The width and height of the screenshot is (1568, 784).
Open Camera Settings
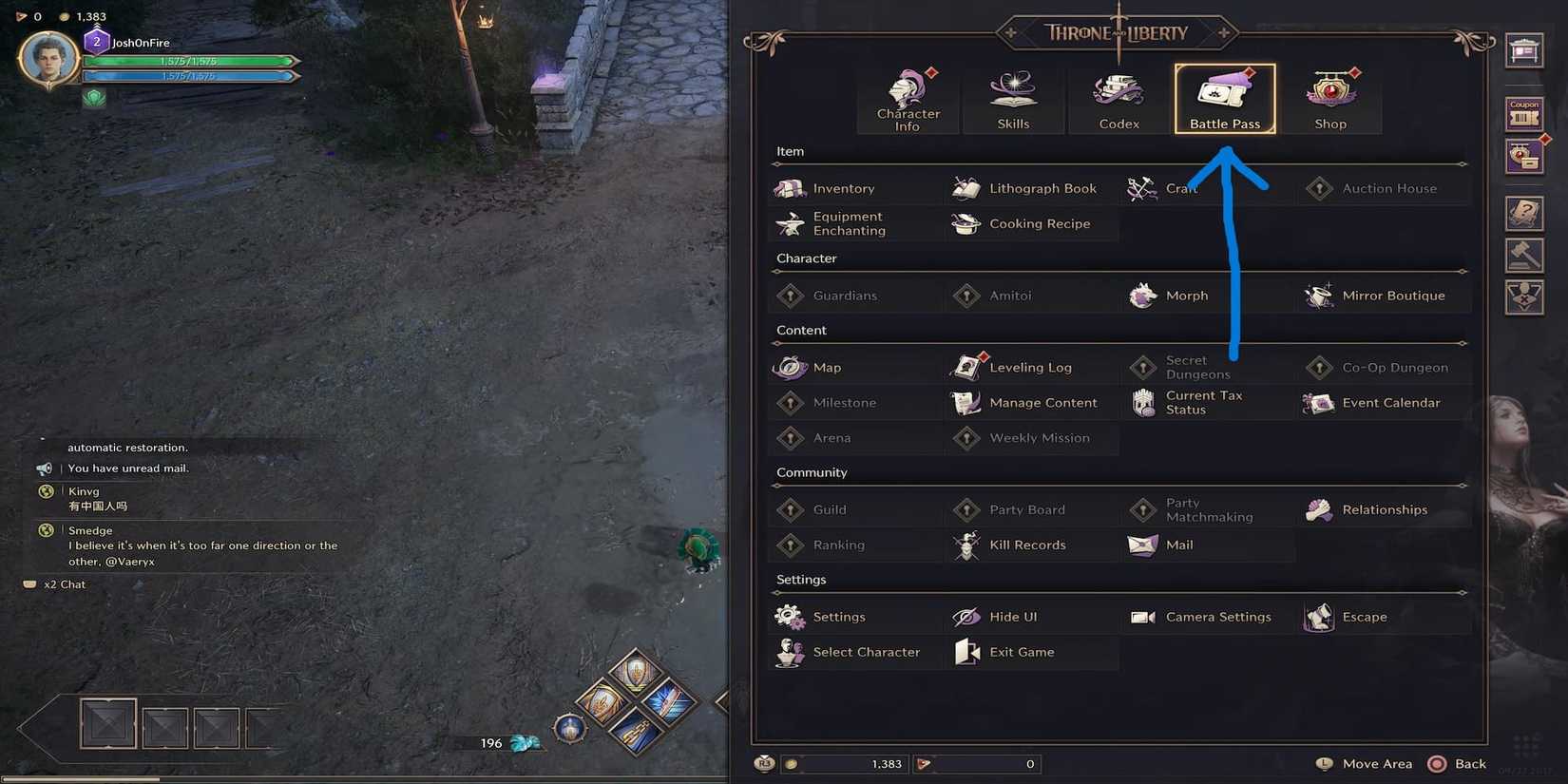(1207, 617)
